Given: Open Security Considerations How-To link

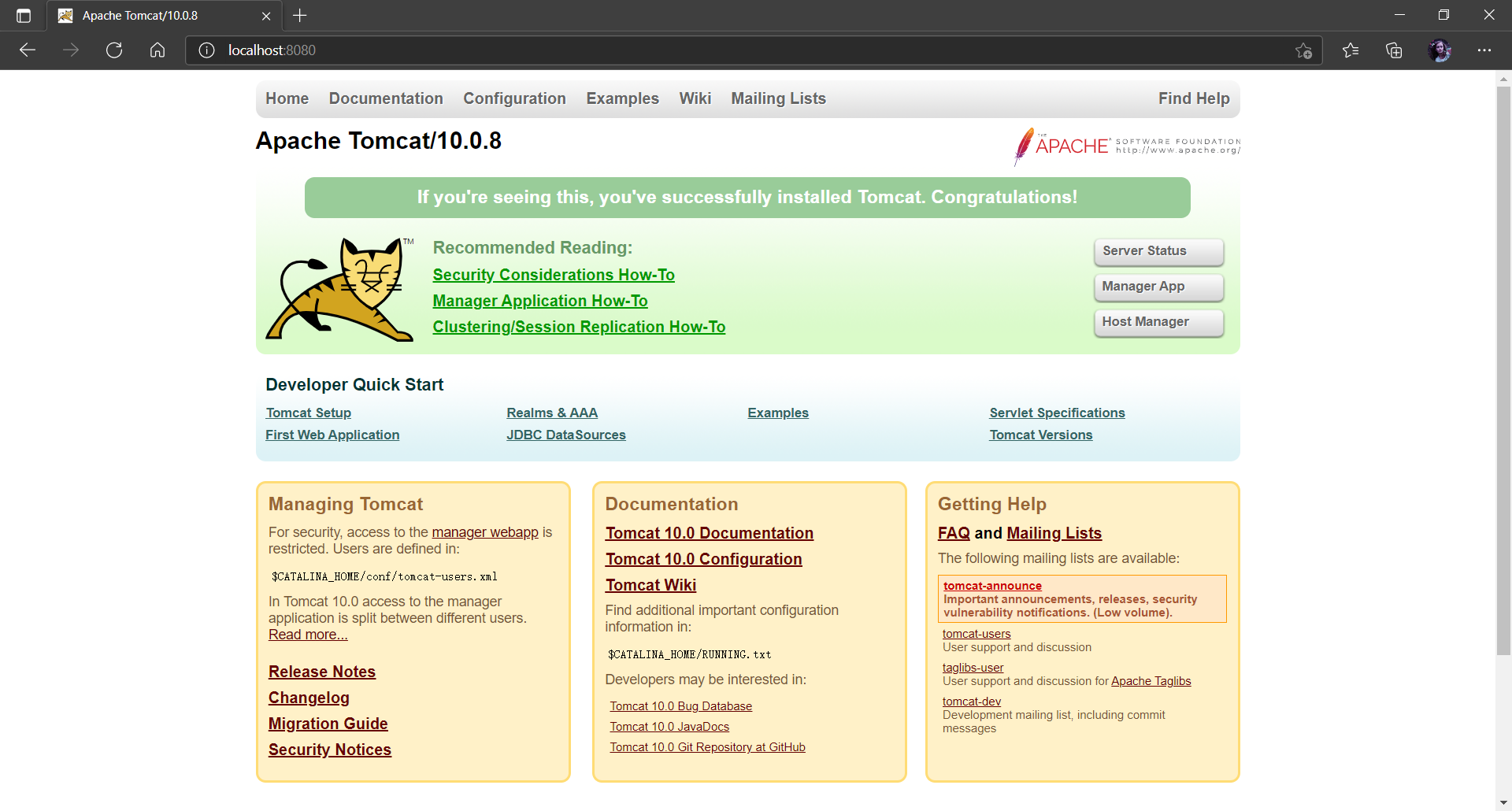Looking at the screenshot, I should pos(554,275).
